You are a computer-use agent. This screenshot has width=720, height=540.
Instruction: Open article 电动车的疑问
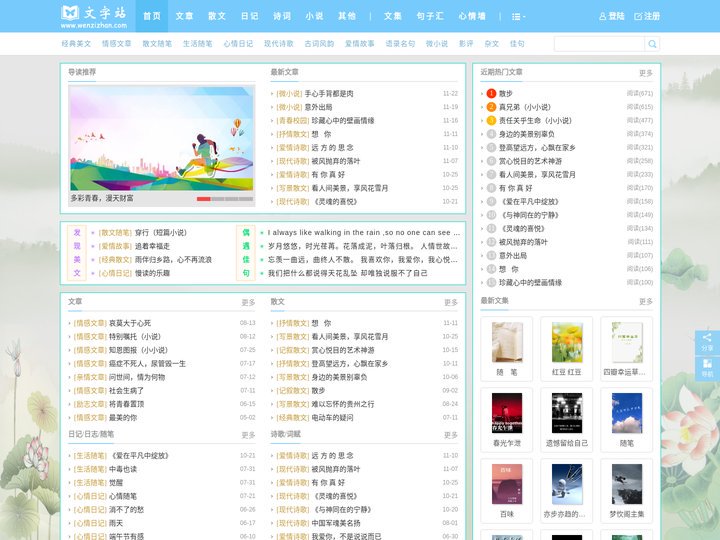pyautogui.click(x=332, y=418)
